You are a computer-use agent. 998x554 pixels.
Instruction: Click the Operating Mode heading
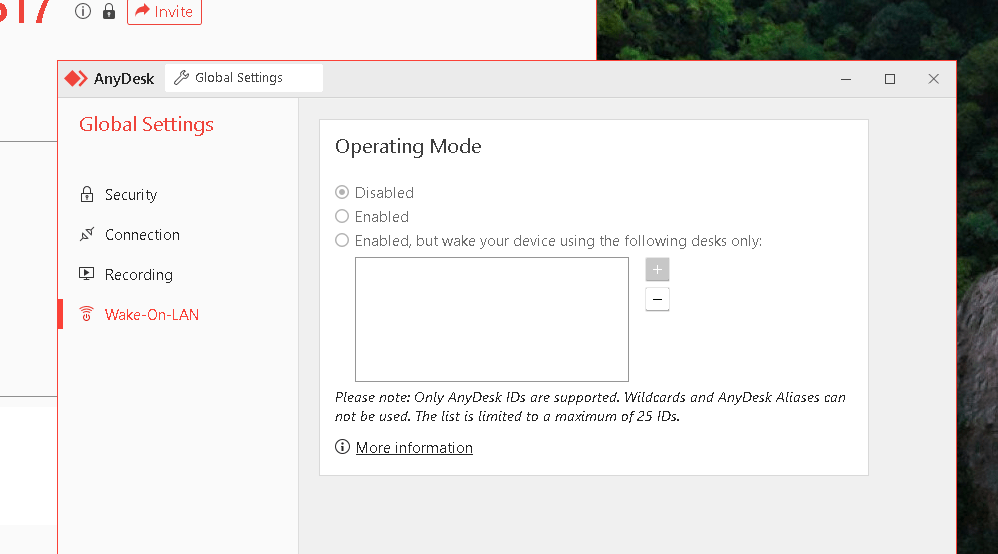click(x=408, y=146)
